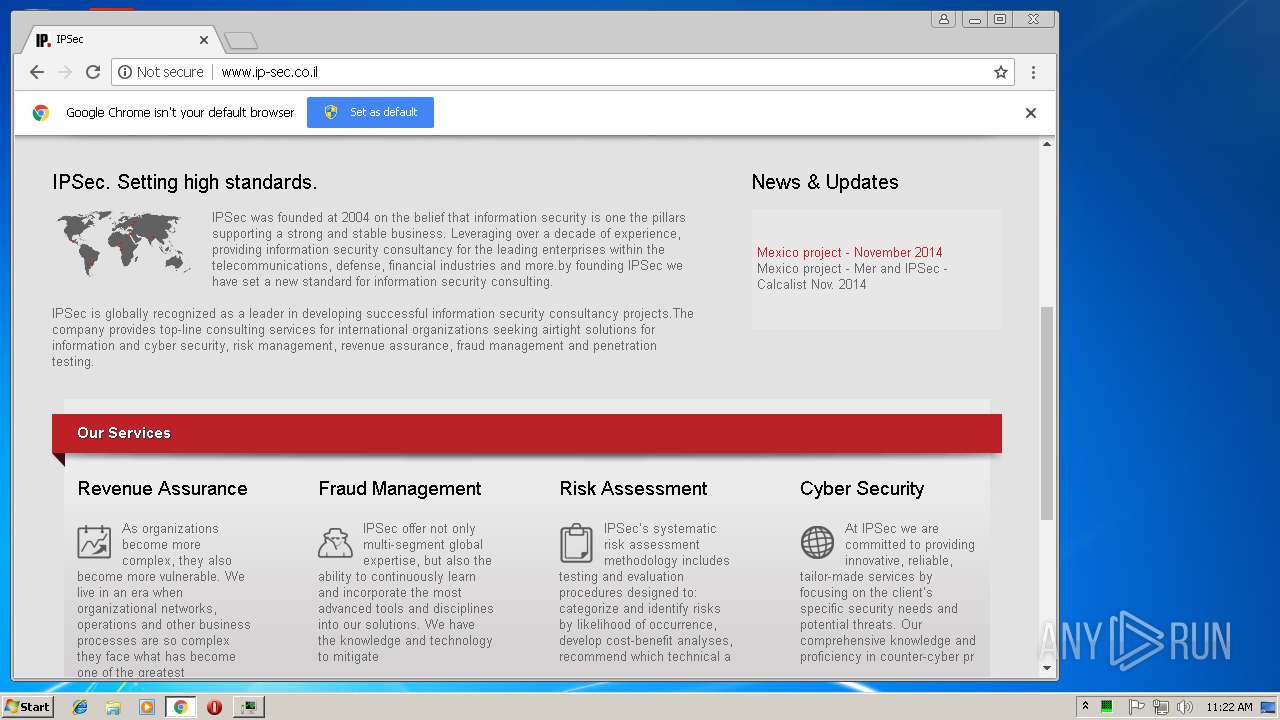Open the monitor app taskbar icon

click(248, 707)
